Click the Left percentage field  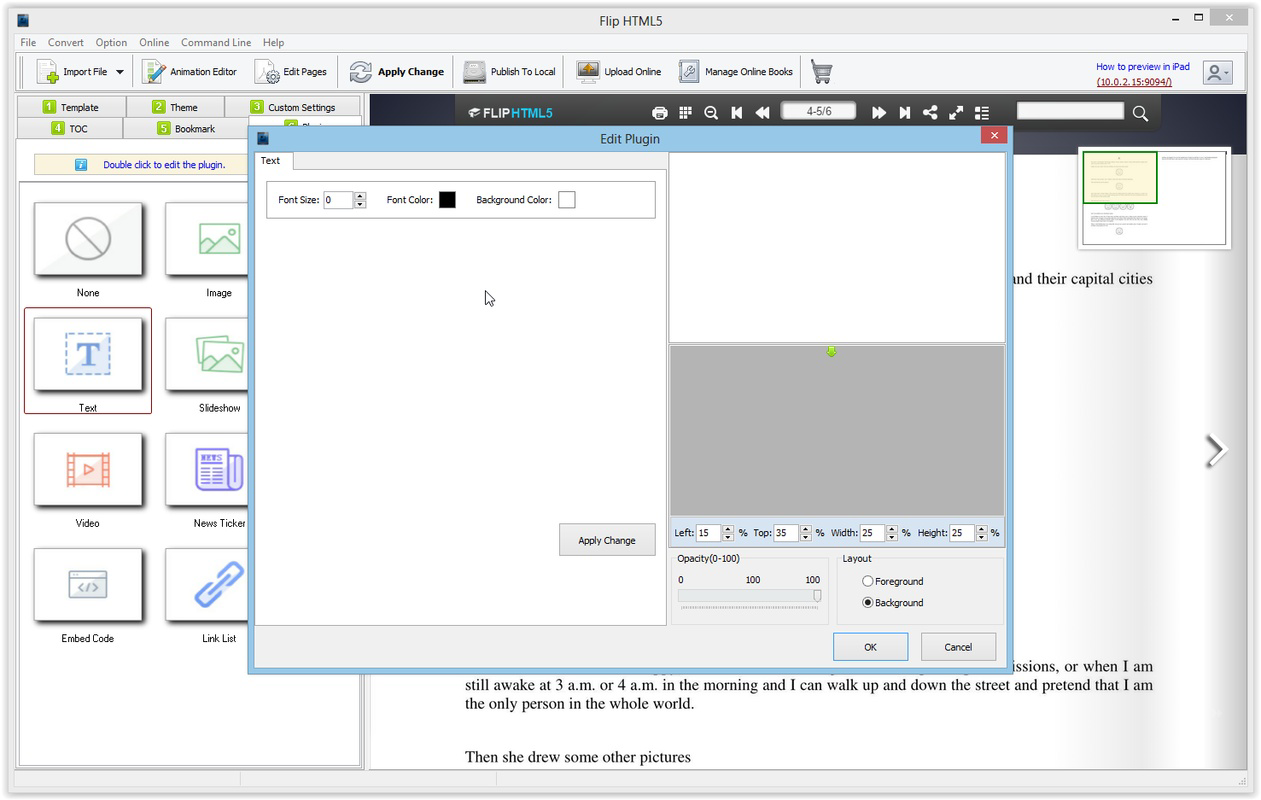tap(709, 533)
